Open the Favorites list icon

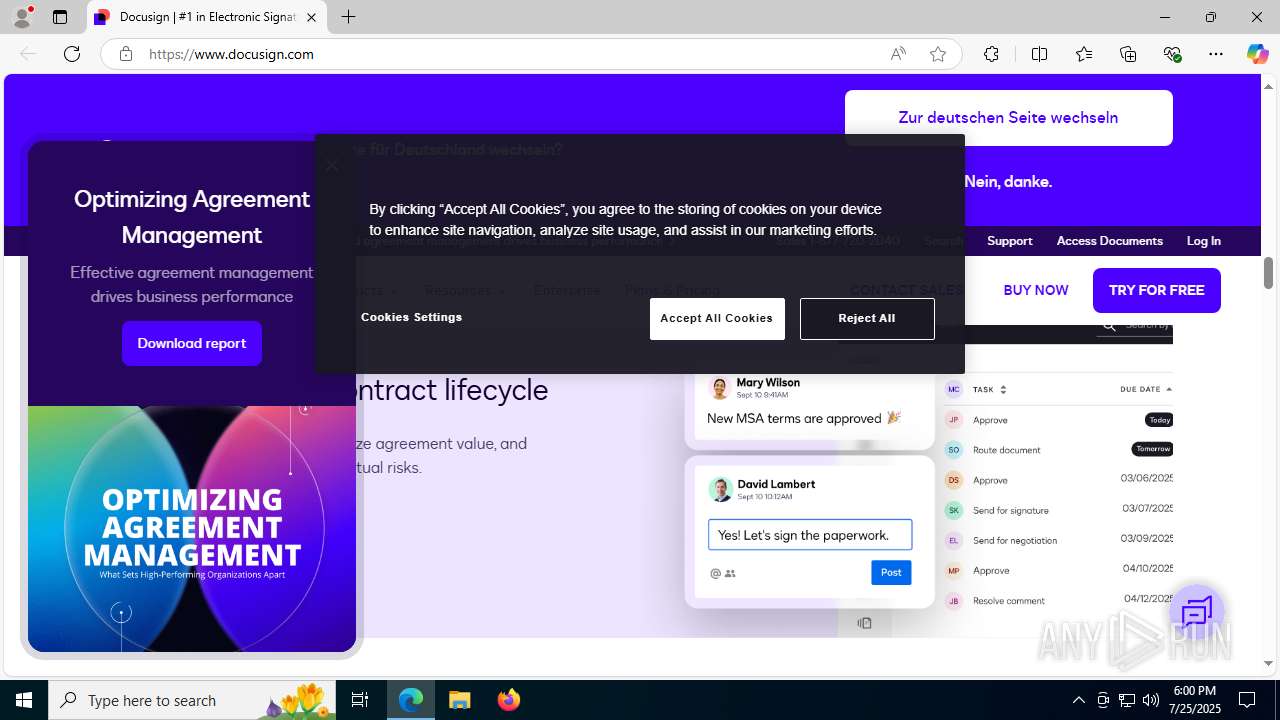(x=1084, y=54)
